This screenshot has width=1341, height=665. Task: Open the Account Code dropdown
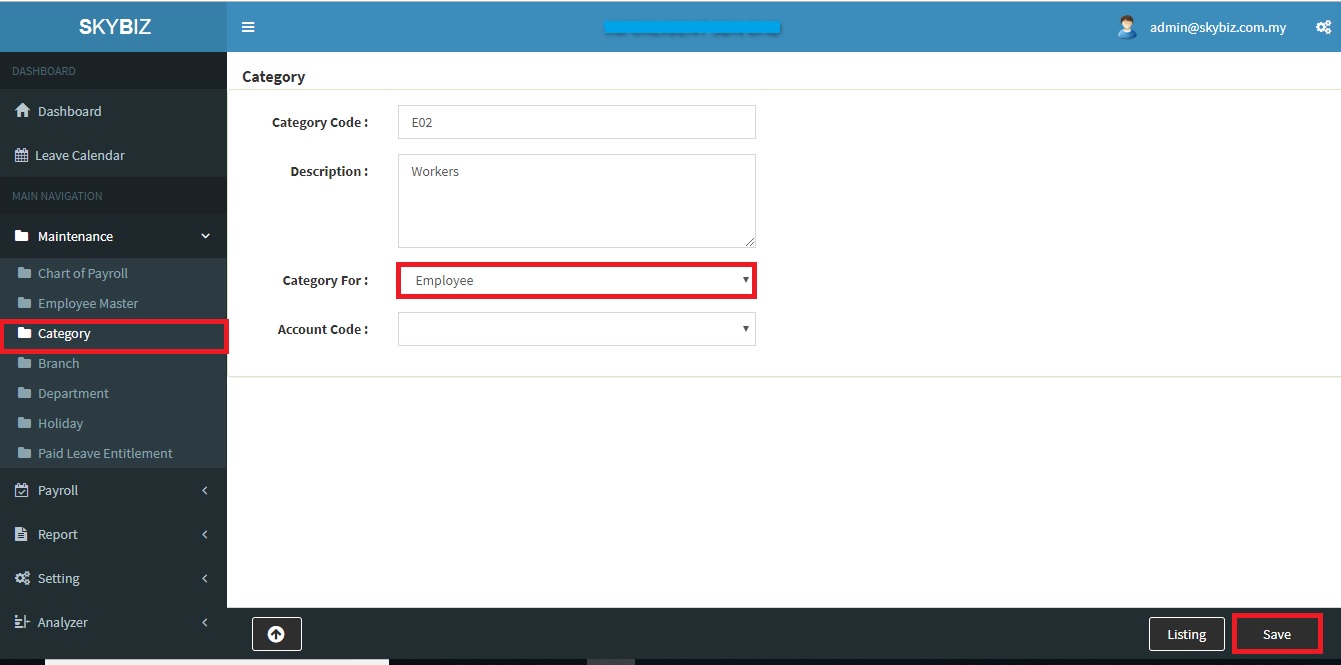click(576, 329)
